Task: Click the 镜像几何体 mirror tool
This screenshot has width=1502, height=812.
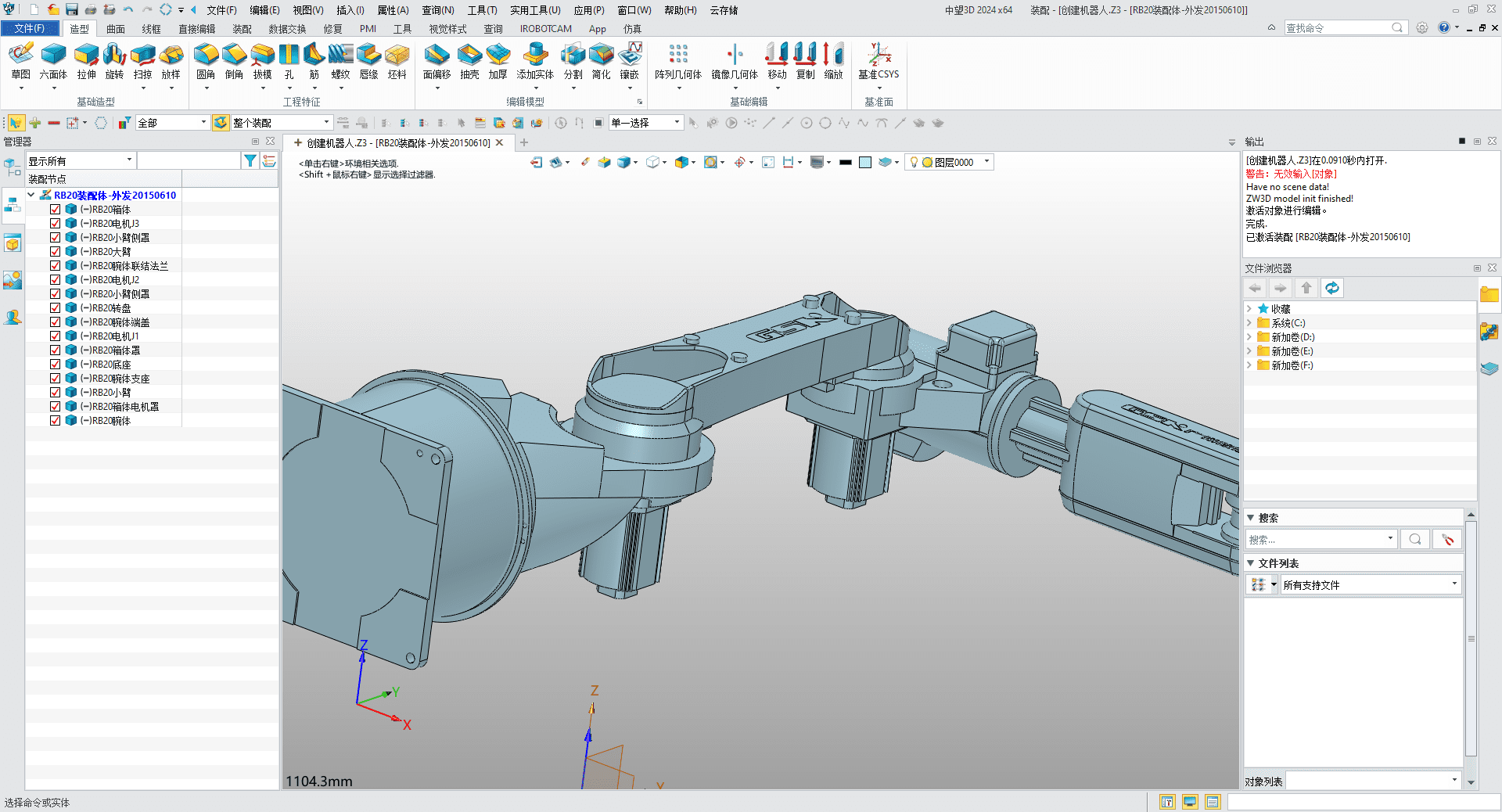Action: click(735, 61)
